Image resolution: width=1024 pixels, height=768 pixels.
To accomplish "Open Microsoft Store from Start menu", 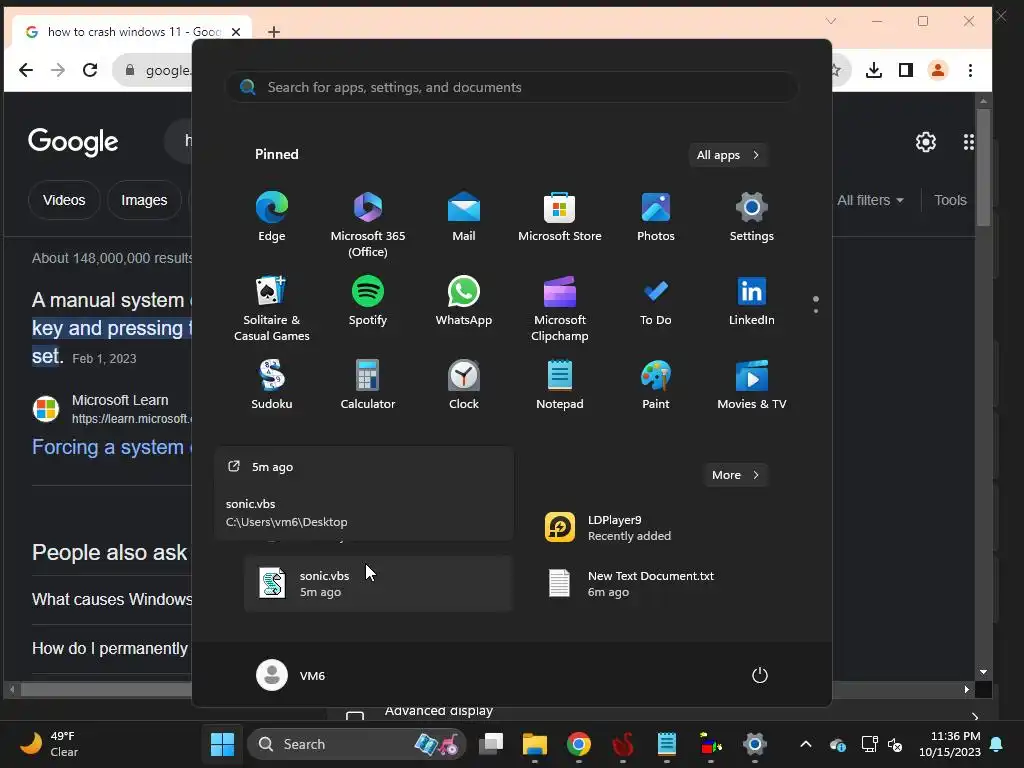I will (x=560, y=217).
